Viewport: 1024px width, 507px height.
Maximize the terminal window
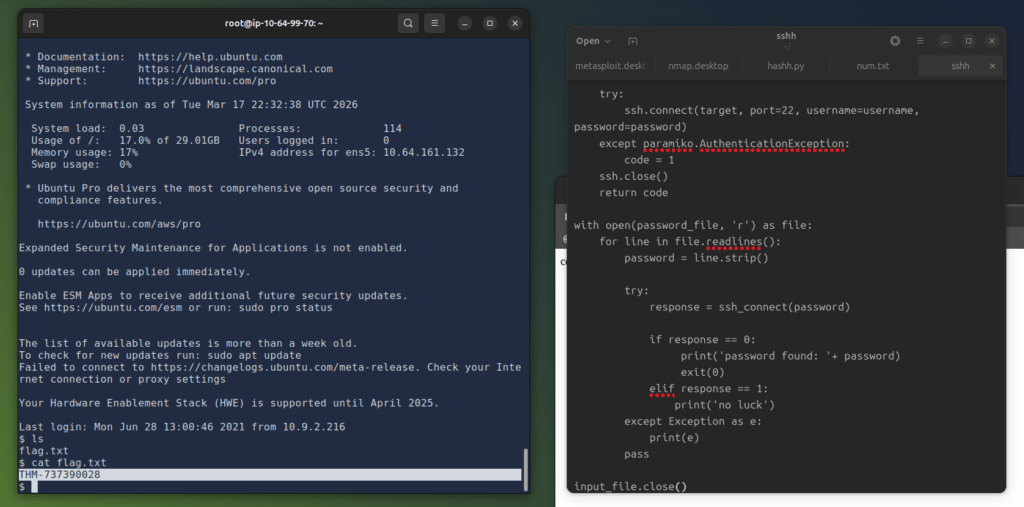click(490, 24)
